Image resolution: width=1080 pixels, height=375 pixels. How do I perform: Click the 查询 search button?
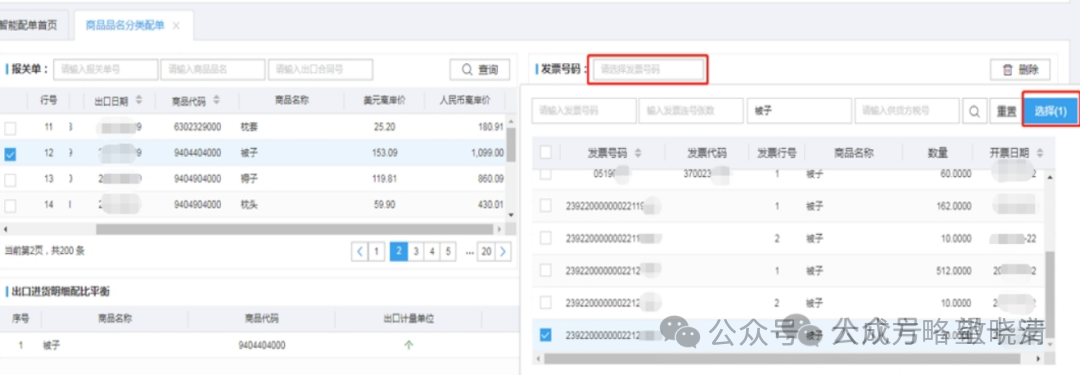480,70
